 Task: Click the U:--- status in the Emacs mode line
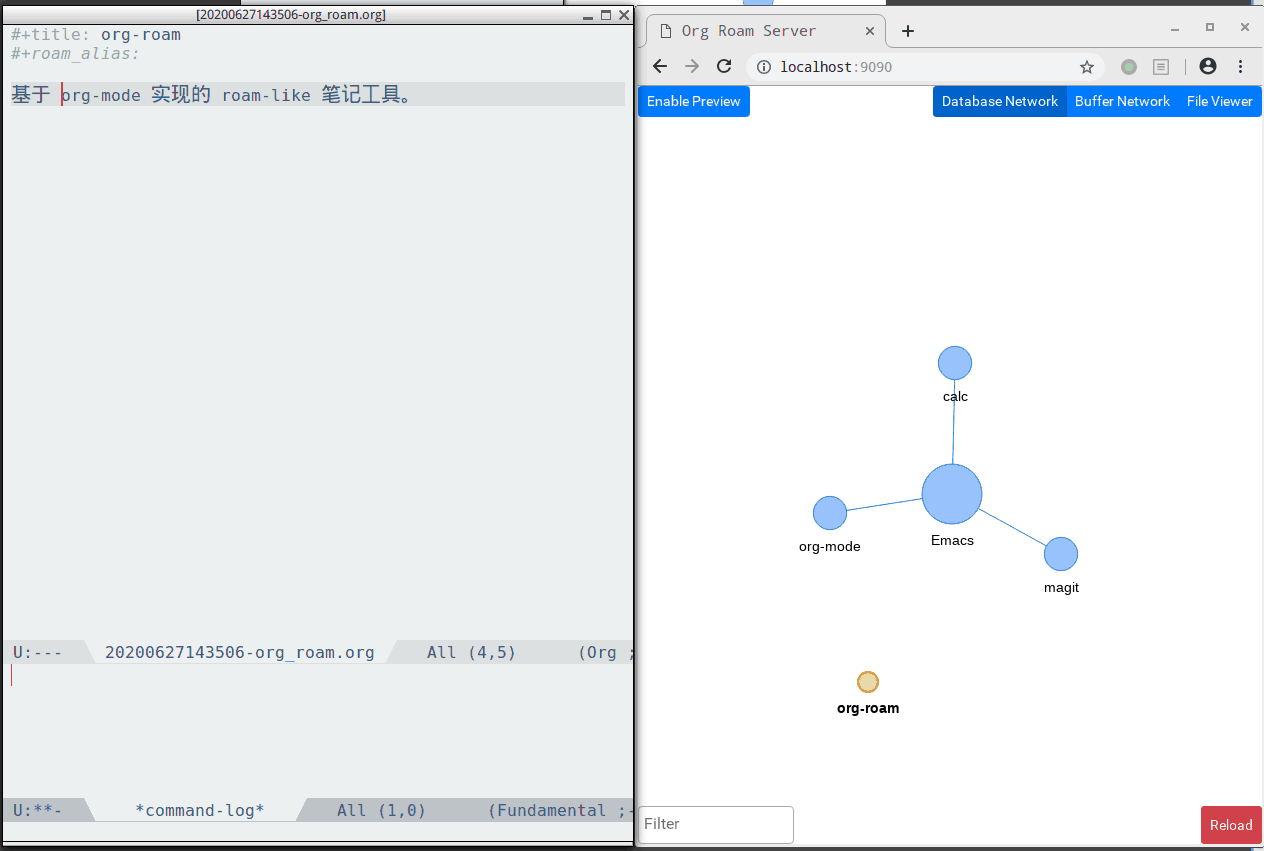(x=38, y=653)
